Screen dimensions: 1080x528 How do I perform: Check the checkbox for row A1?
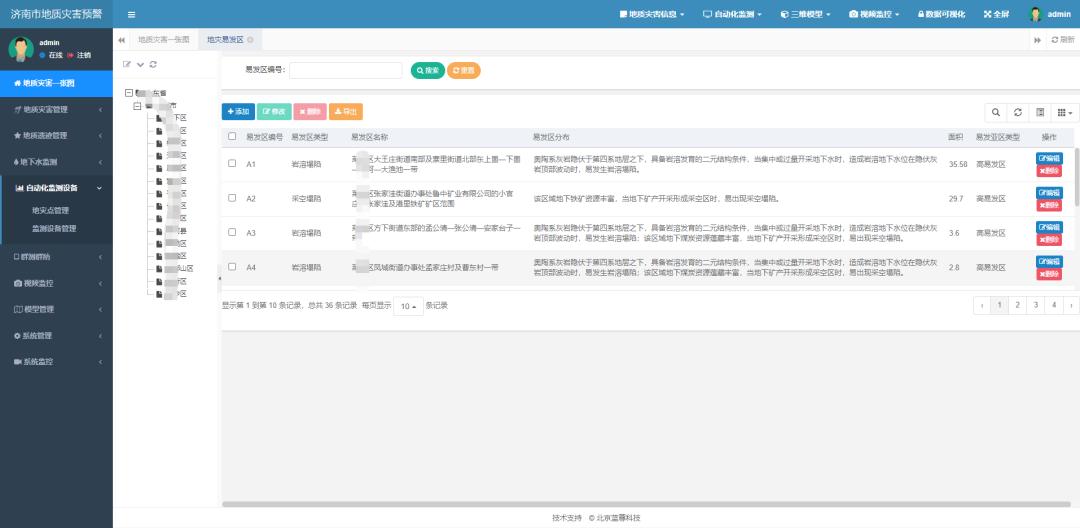[x=232, y=163]
